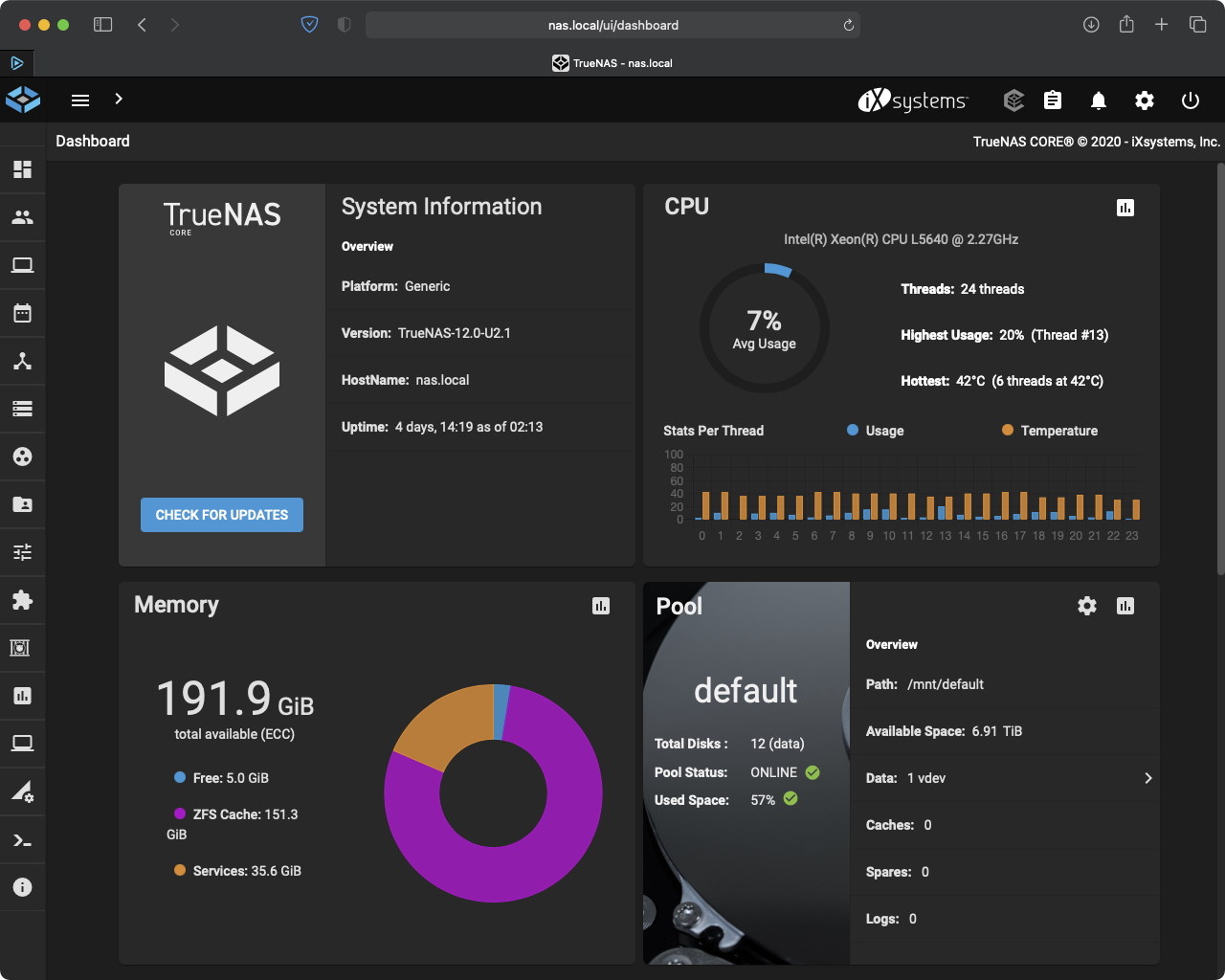Click the Usage legend blue dot
This screenshot has height=980, width=1225.
[853, 430]
